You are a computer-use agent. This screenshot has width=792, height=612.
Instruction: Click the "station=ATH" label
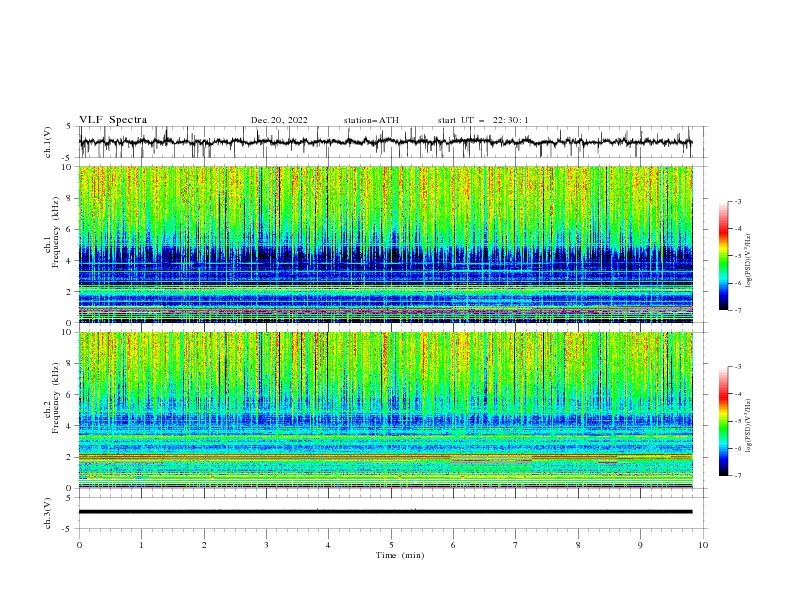click(x=371, y=120)
